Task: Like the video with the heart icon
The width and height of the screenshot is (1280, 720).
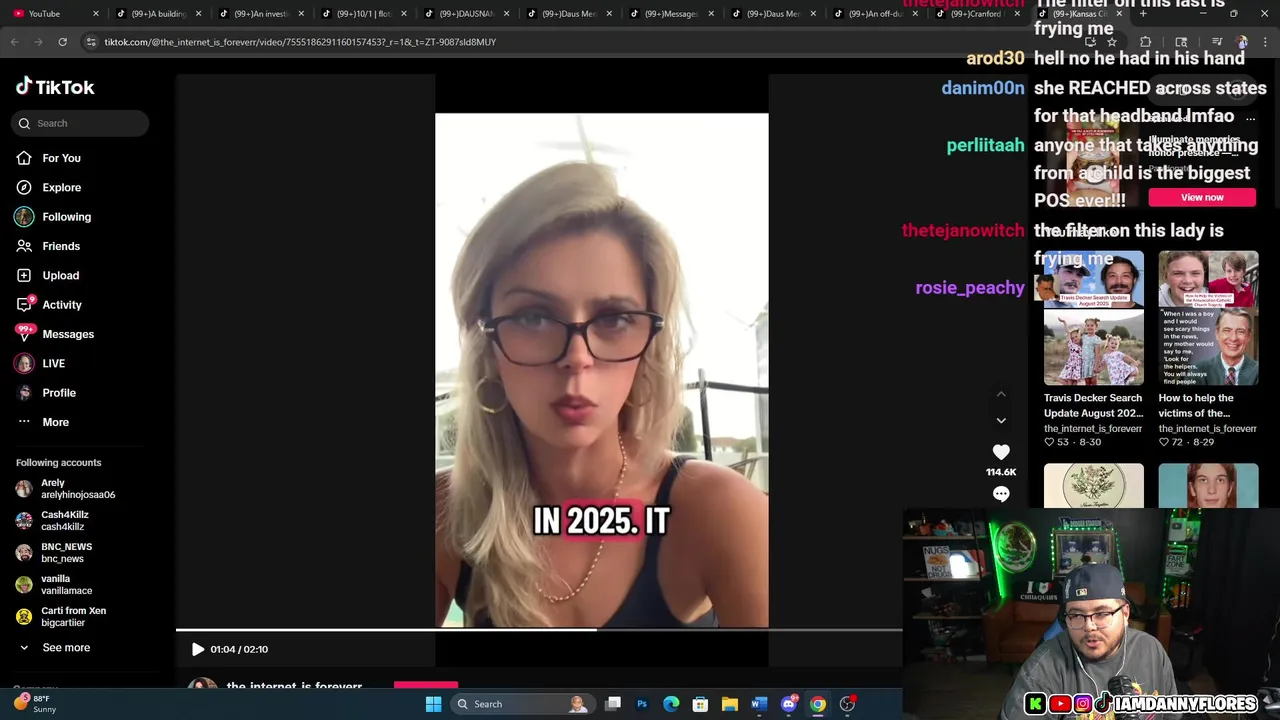Action: pyautogui.click(x=1001, y=452)
